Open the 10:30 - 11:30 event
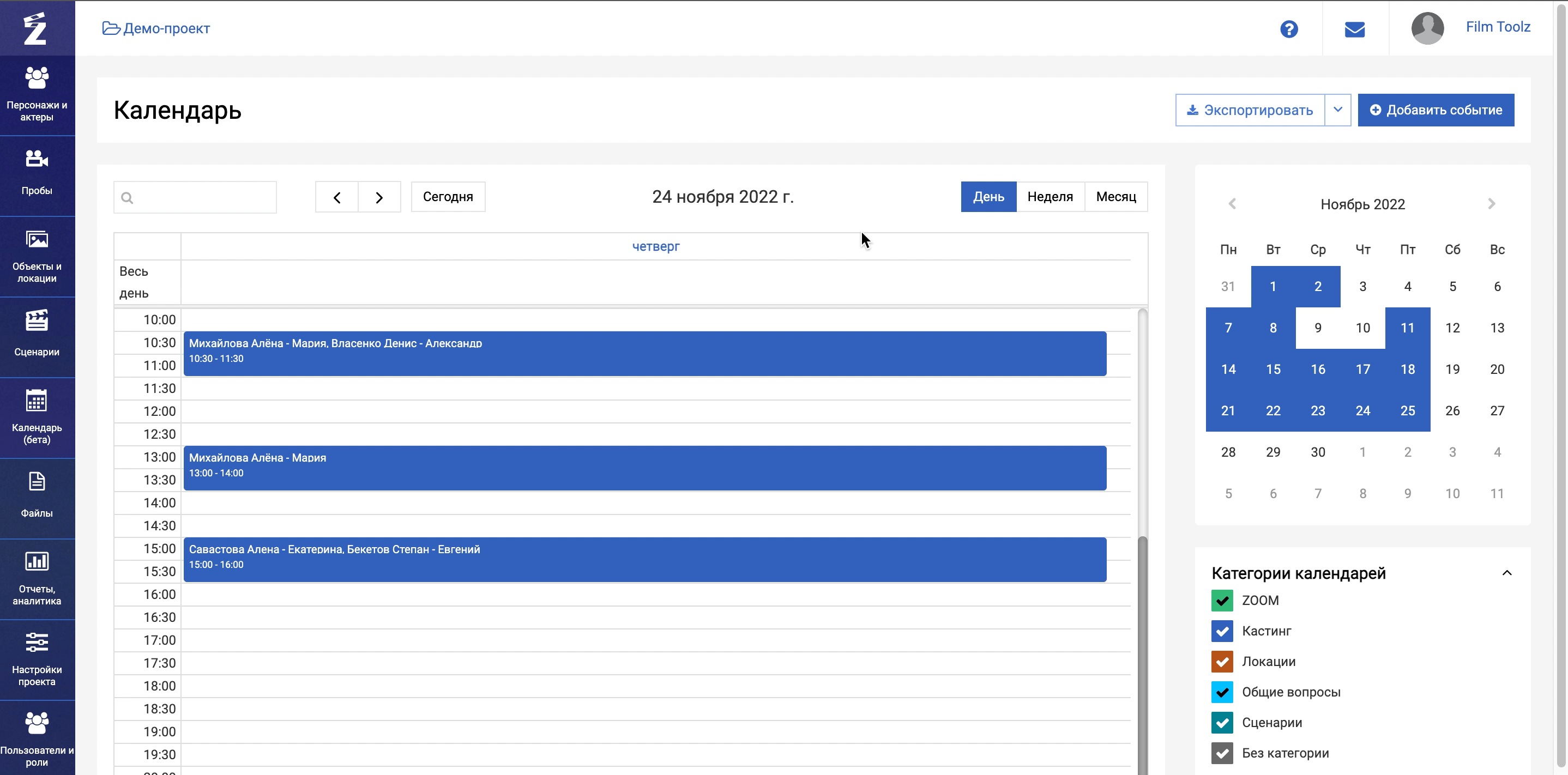Image resolution: width=1568 pixels, height=775 pixels. [644, 353]
